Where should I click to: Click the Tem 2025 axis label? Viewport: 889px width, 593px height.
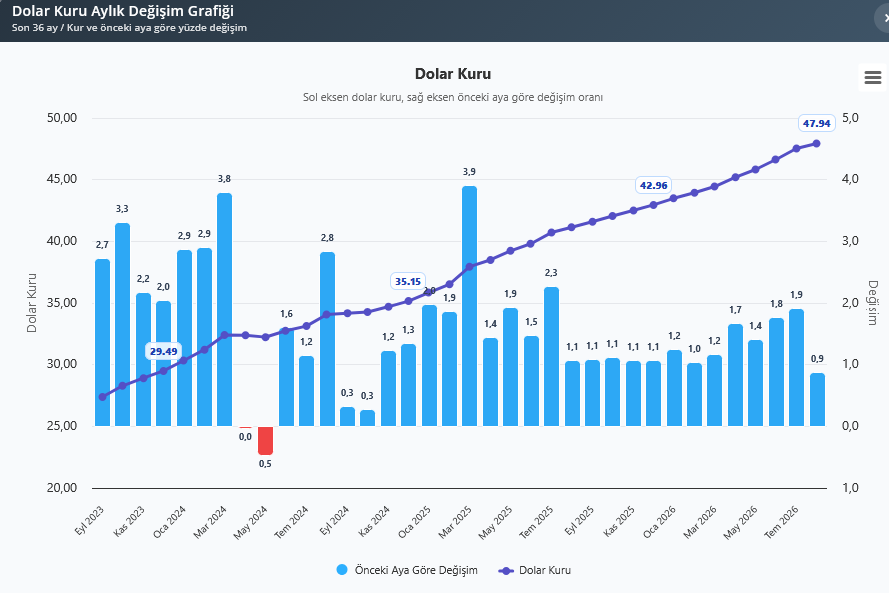click(536, 522)
